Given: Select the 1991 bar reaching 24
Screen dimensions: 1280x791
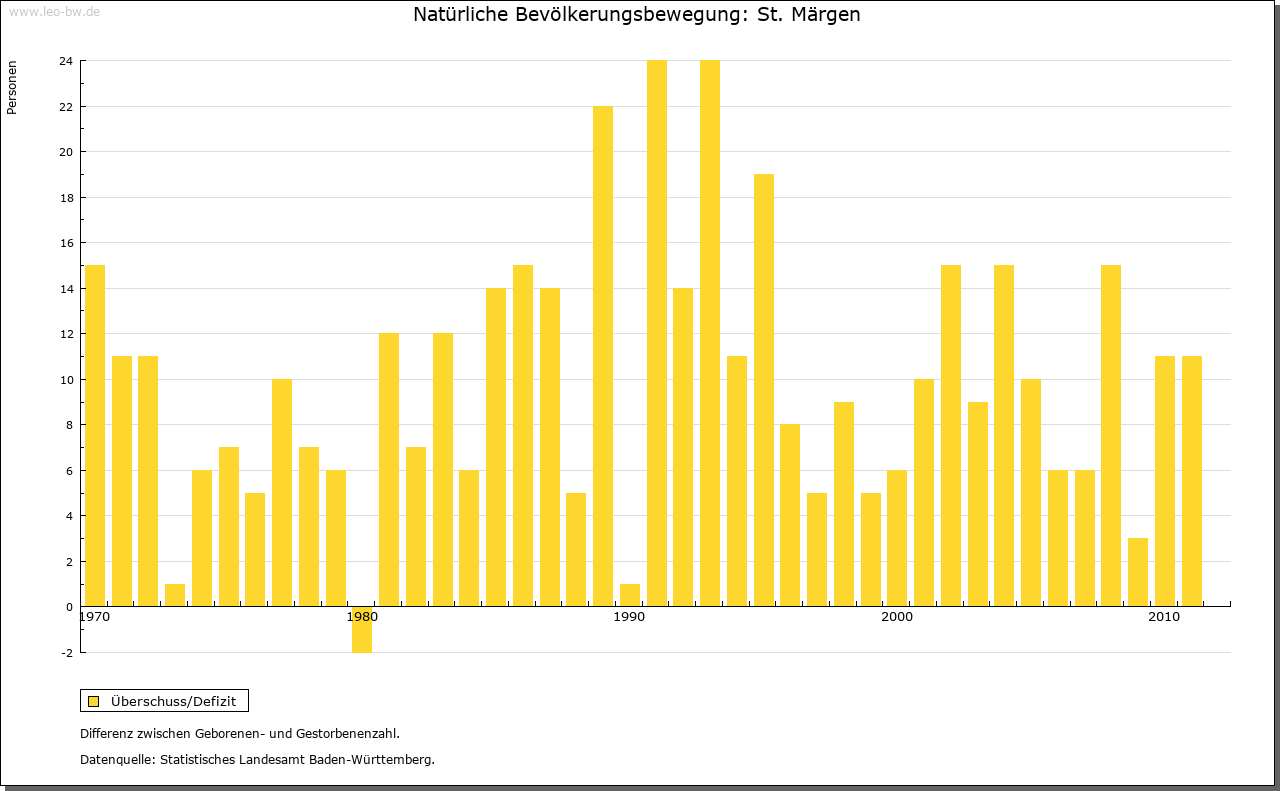Looking at the screenshot, I should pos(657,333).
